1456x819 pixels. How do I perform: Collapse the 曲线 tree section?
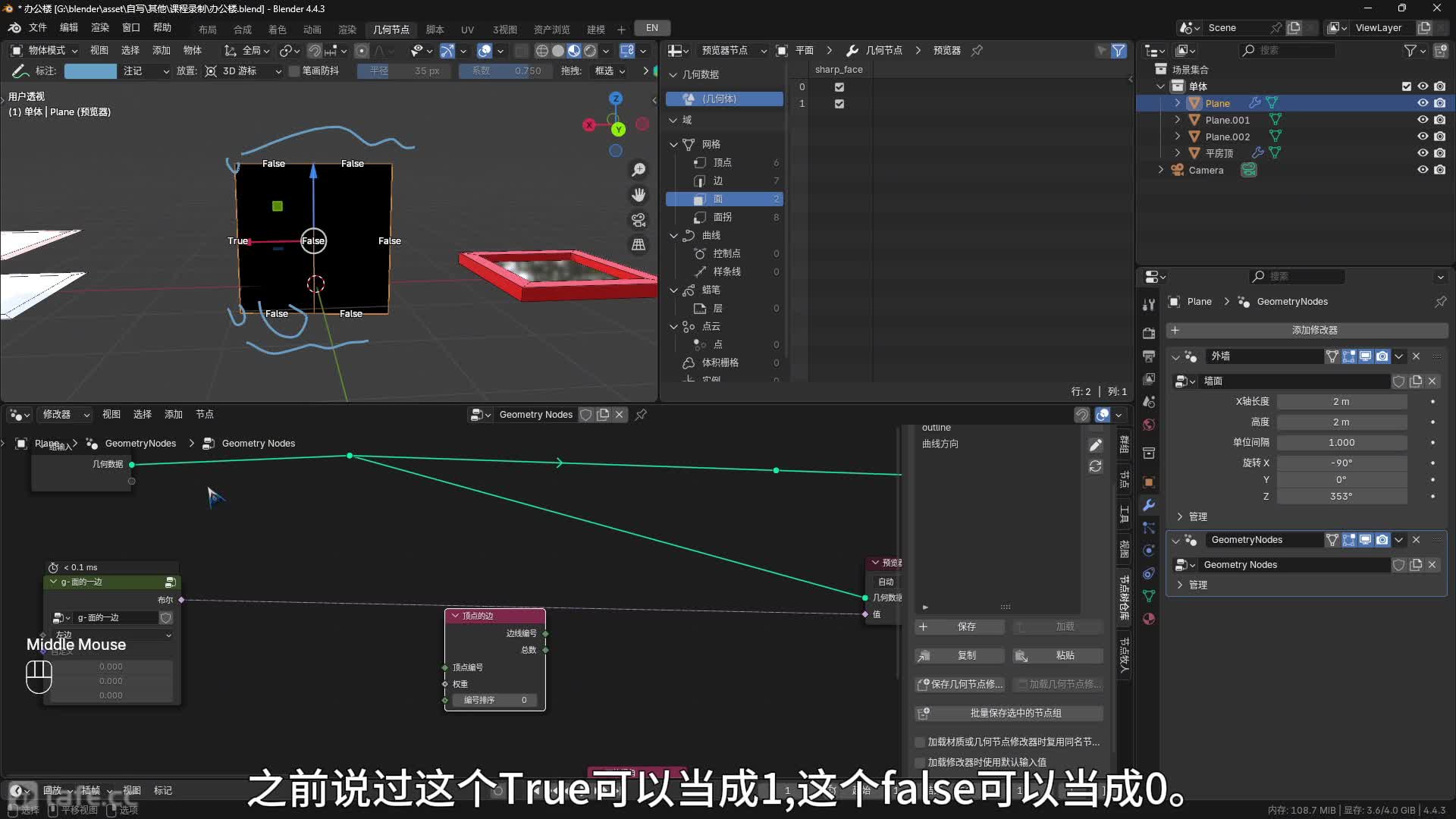coord(673,236)
